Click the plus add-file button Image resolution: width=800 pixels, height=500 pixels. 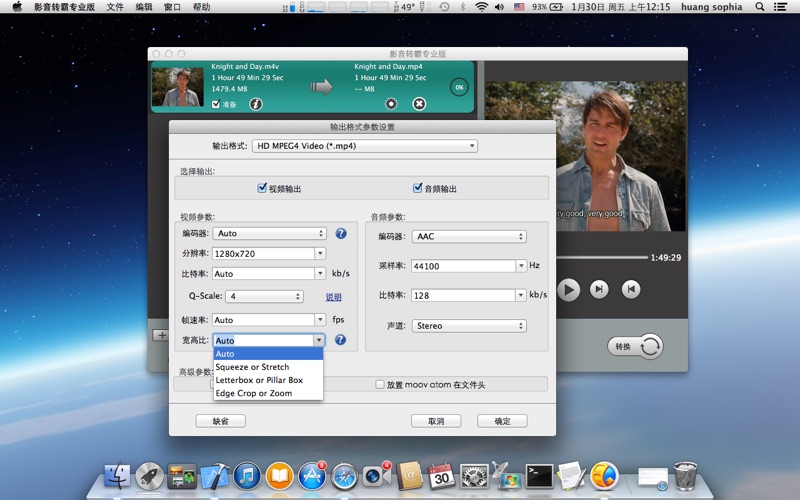point(160,335)
